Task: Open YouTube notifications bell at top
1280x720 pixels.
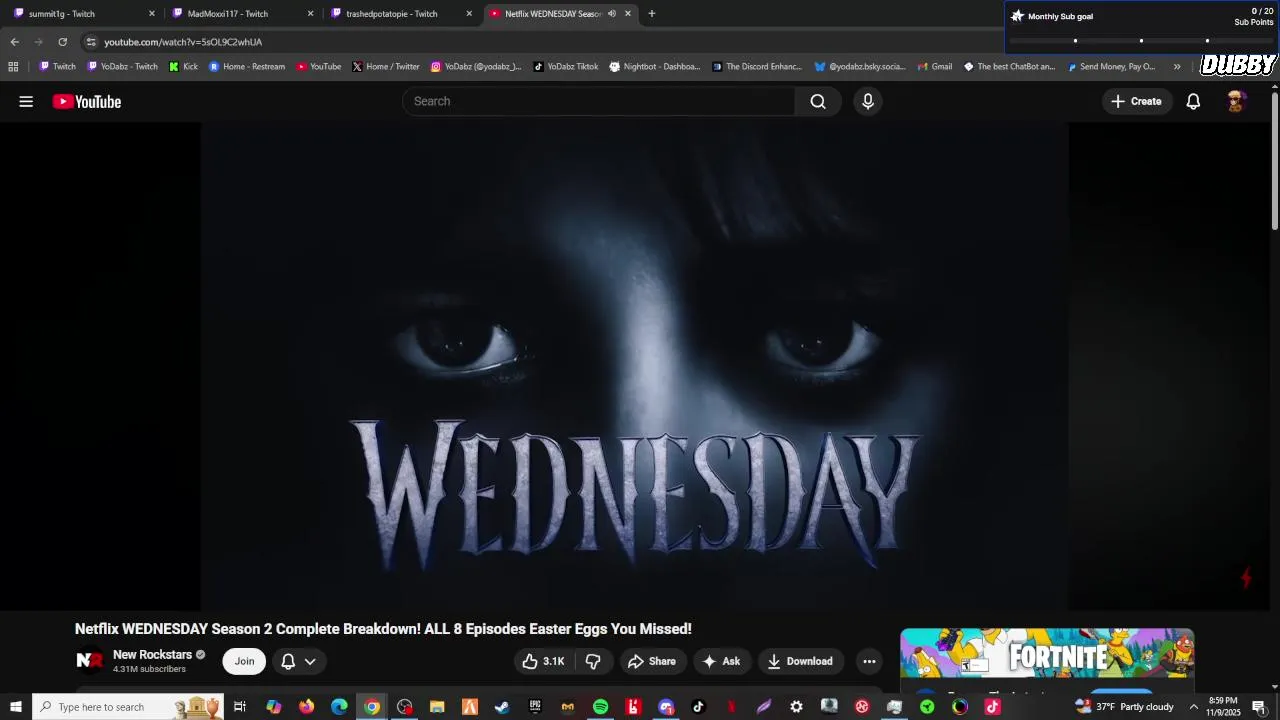Action: [1193, 101]
